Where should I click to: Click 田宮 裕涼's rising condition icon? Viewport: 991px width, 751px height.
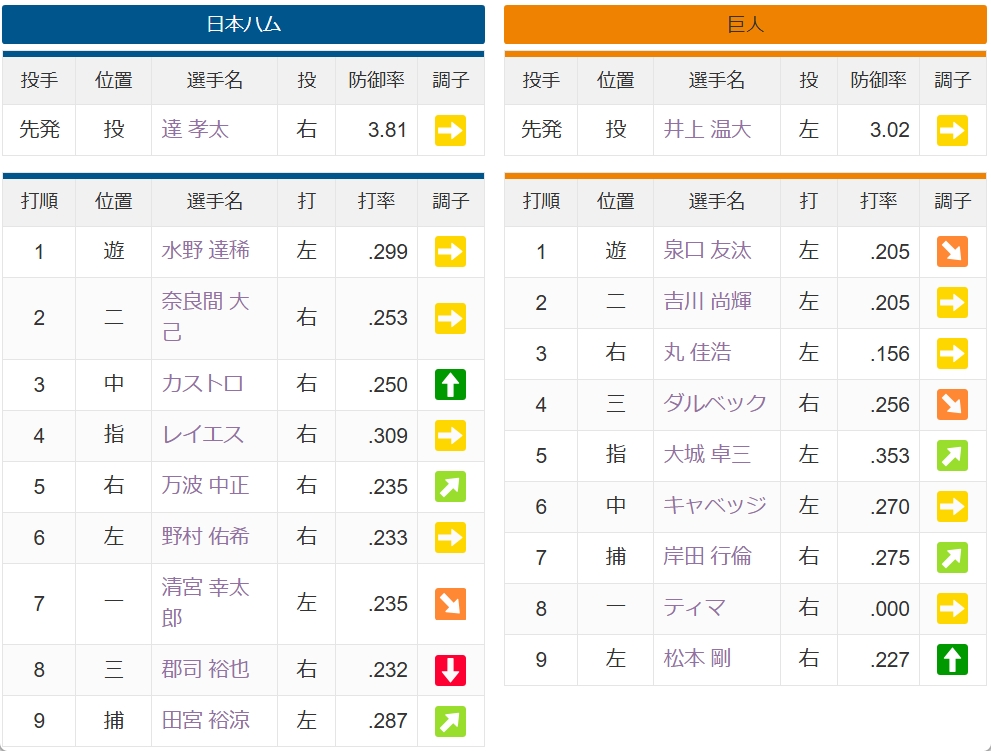pos(450,721)
